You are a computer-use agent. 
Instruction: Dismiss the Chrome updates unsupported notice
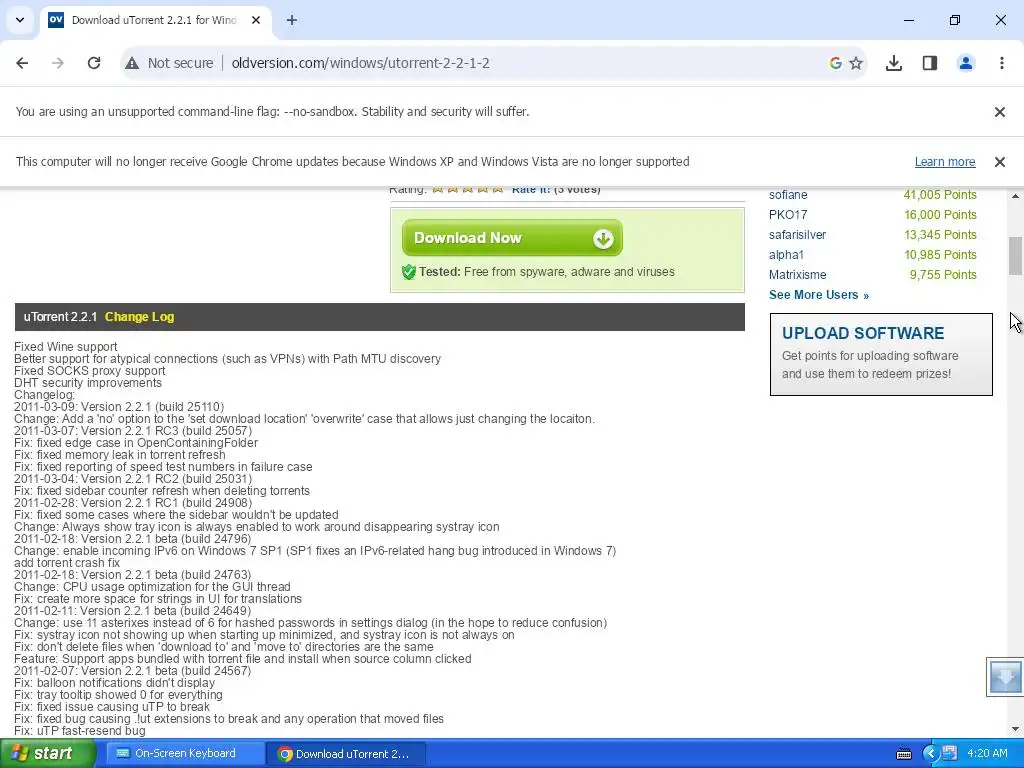[x=1000, y=161]
